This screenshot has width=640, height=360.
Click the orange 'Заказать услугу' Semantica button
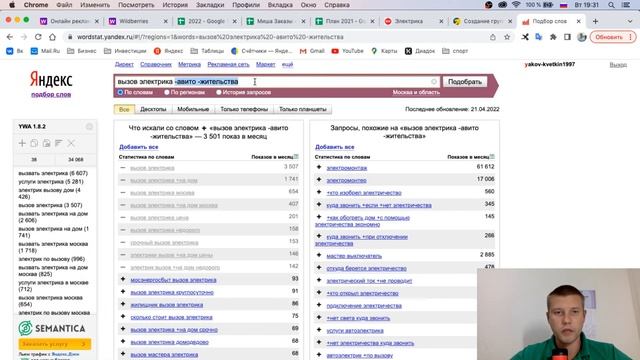(x=55, y=344)
